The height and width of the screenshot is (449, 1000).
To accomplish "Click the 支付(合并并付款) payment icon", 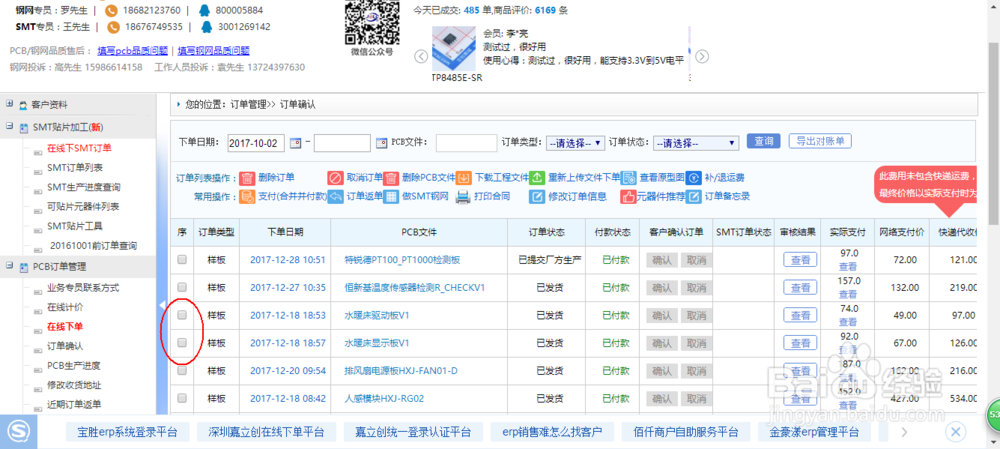I will coord(247,196).
